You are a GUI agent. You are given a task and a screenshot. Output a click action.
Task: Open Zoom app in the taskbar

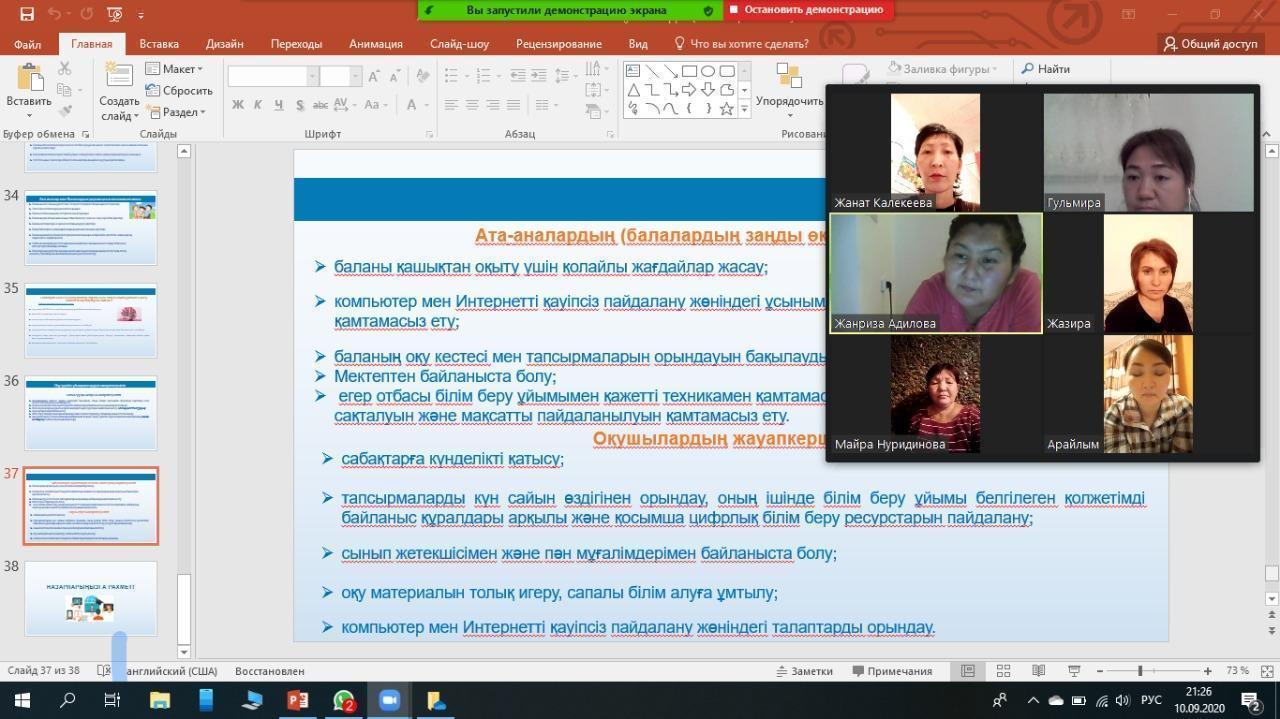point(389,700)
